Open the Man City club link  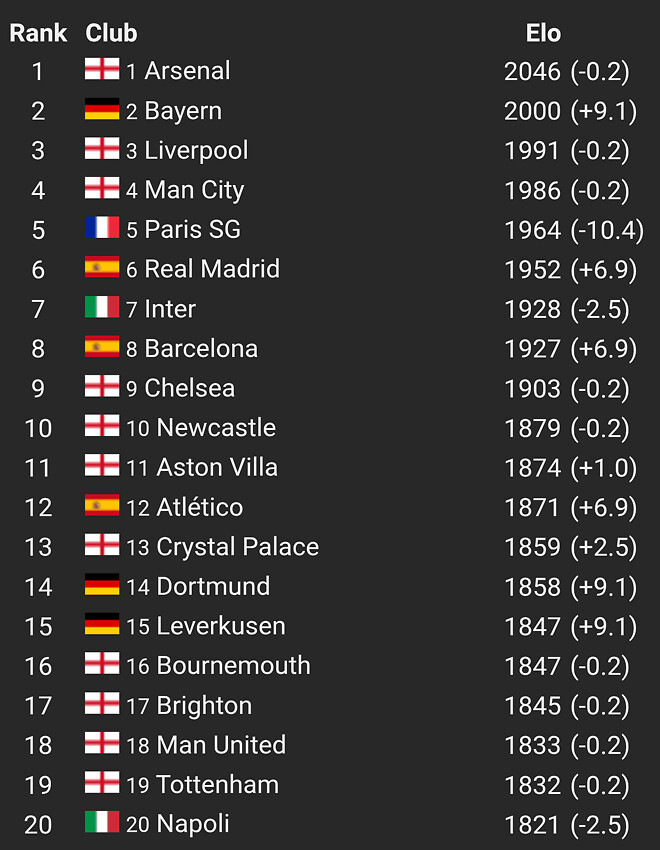click(194, 190)
